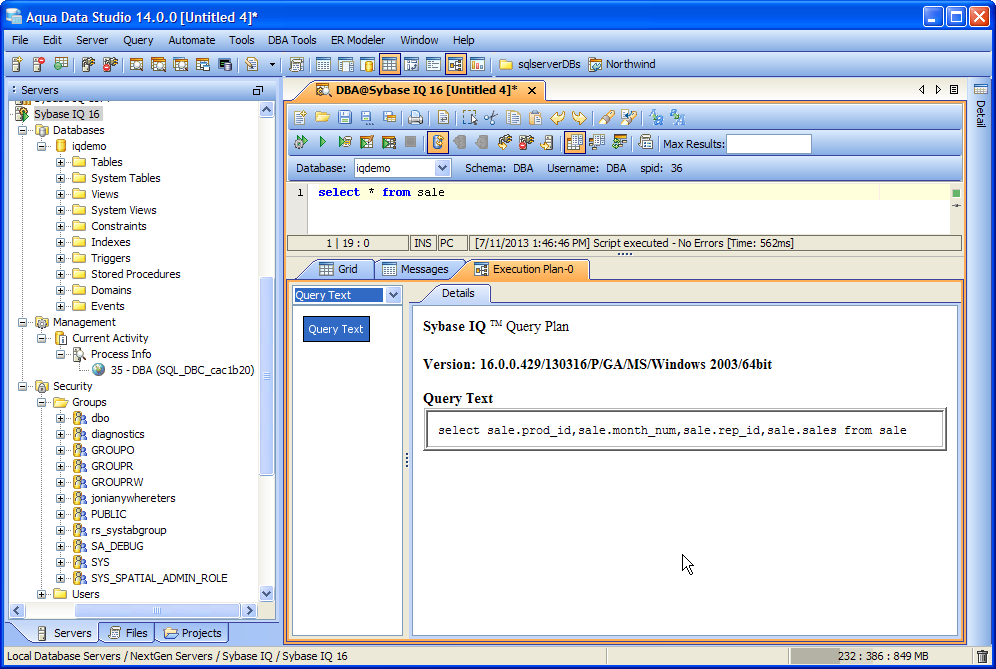Image resolution: width=996 pixels, height=669 pixels.
Task: Open the small dropdown arrow in main toolbar
Action: point(273,64)
